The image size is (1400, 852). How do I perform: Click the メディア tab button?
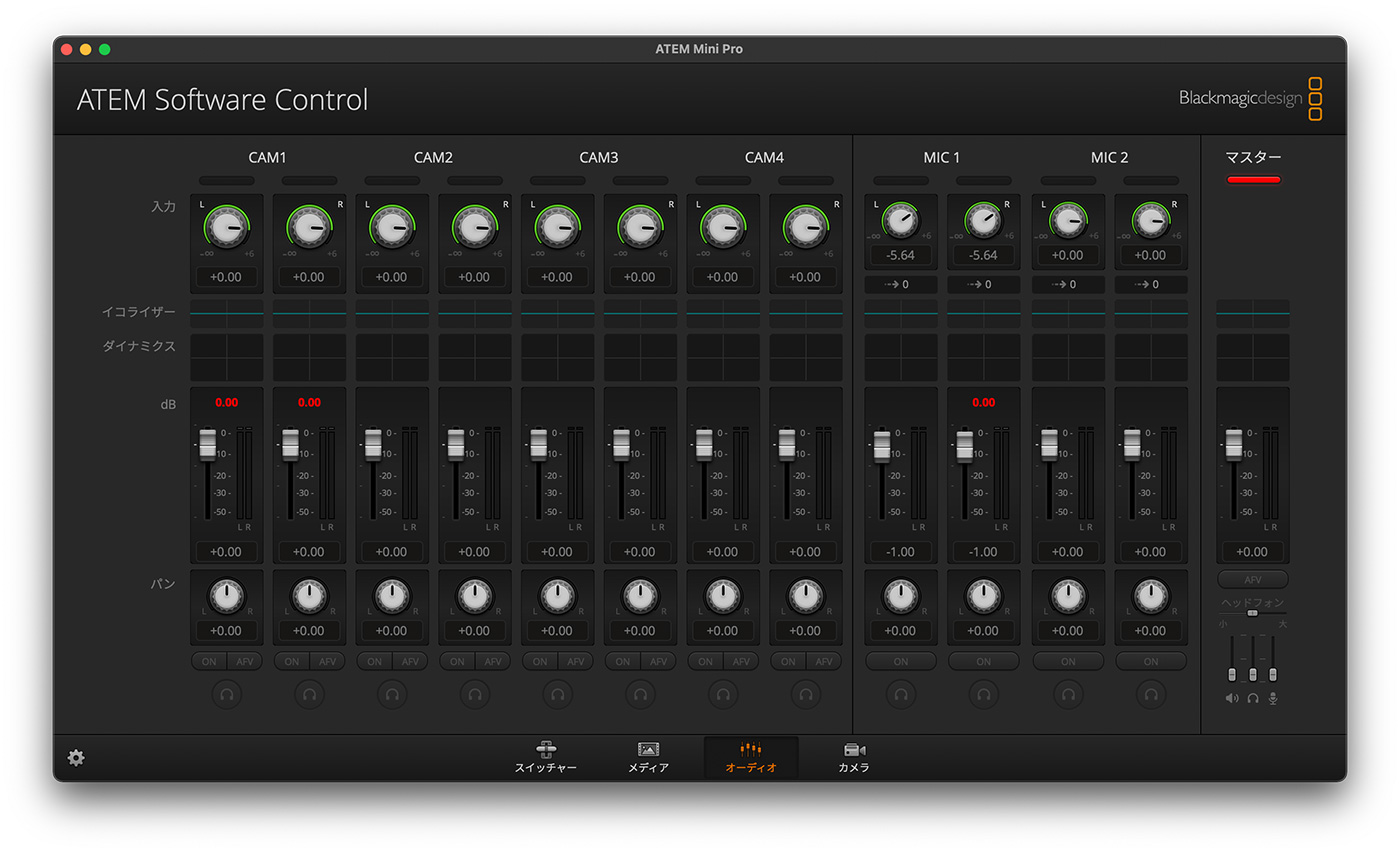(x=648, y=758)
